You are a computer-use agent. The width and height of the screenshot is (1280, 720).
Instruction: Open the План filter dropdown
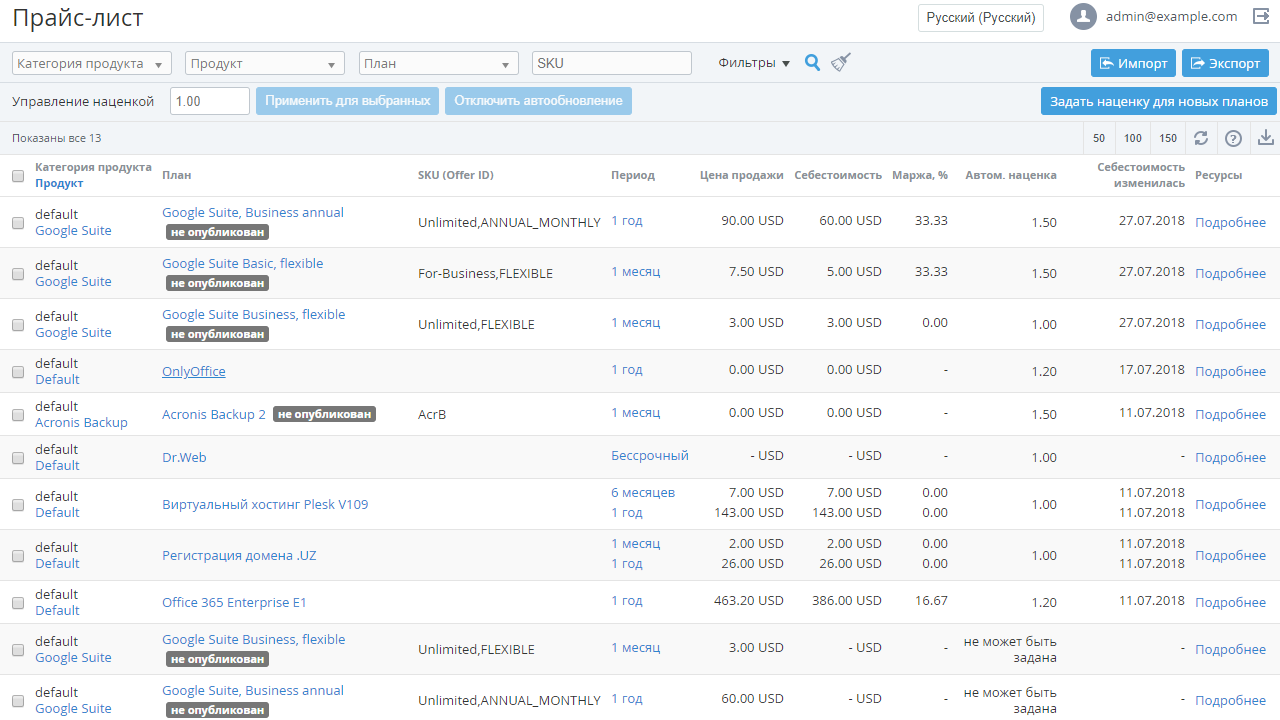point(439,63)
